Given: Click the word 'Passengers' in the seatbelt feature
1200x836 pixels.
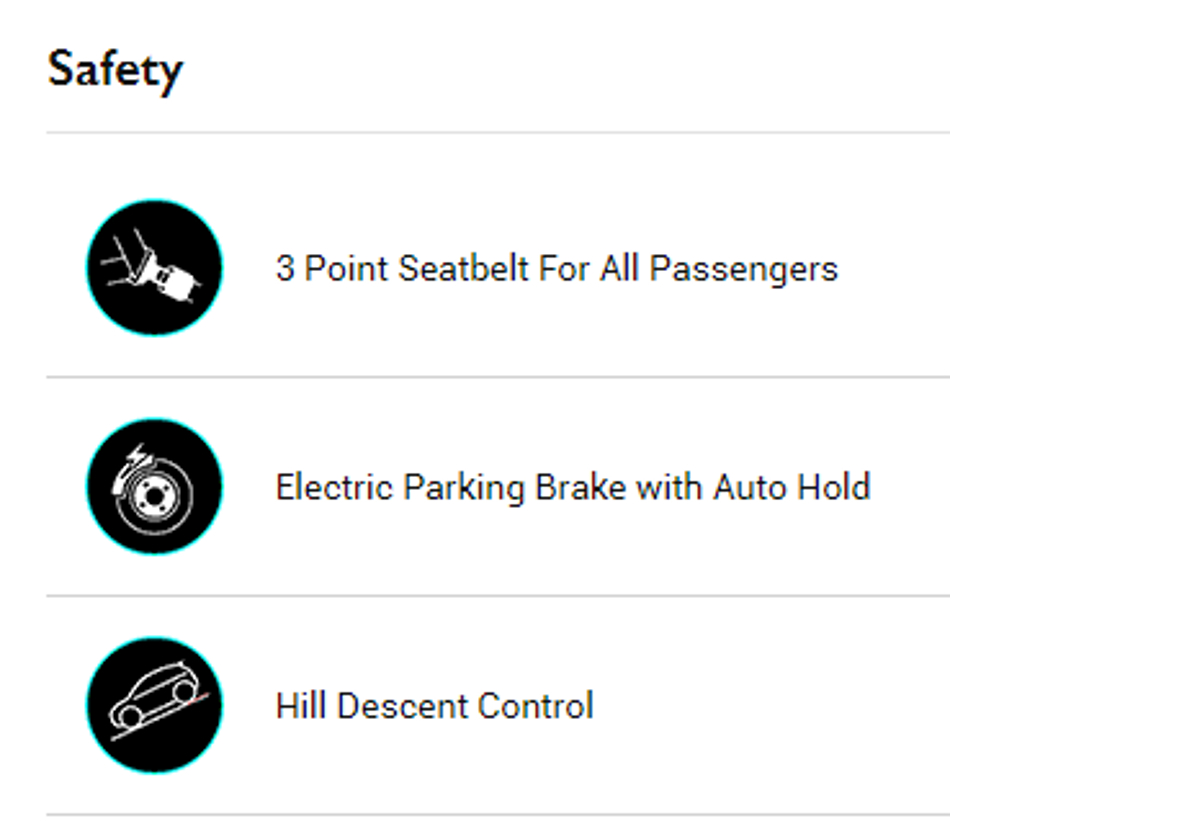Looking at the screenshot, I should tap(743, 269).
